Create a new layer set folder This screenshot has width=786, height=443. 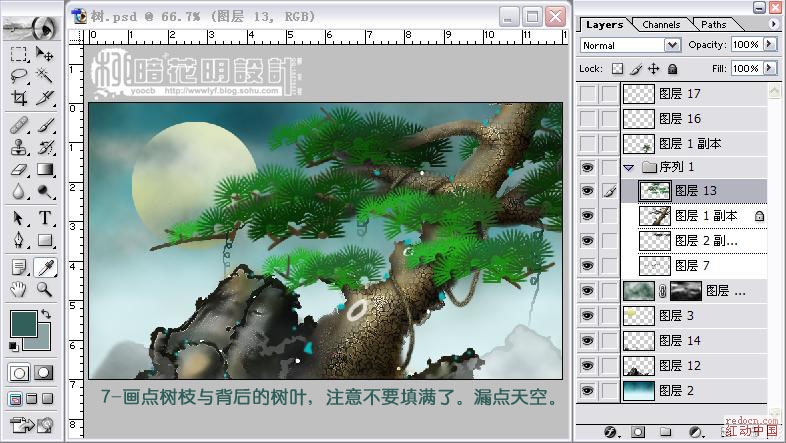pos(666,432)
